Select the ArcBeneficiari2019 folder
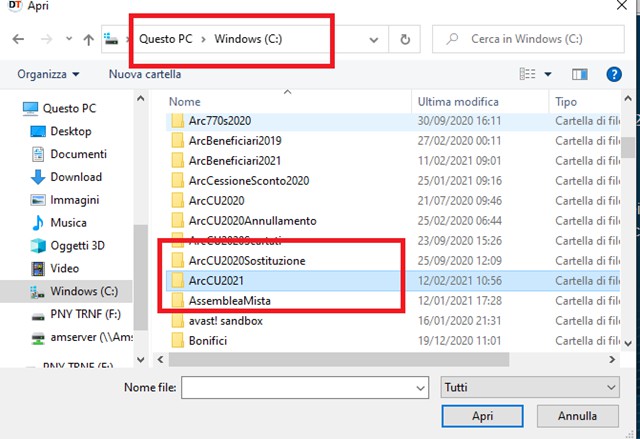Screen dimensions: 640x439 point(235,141)
